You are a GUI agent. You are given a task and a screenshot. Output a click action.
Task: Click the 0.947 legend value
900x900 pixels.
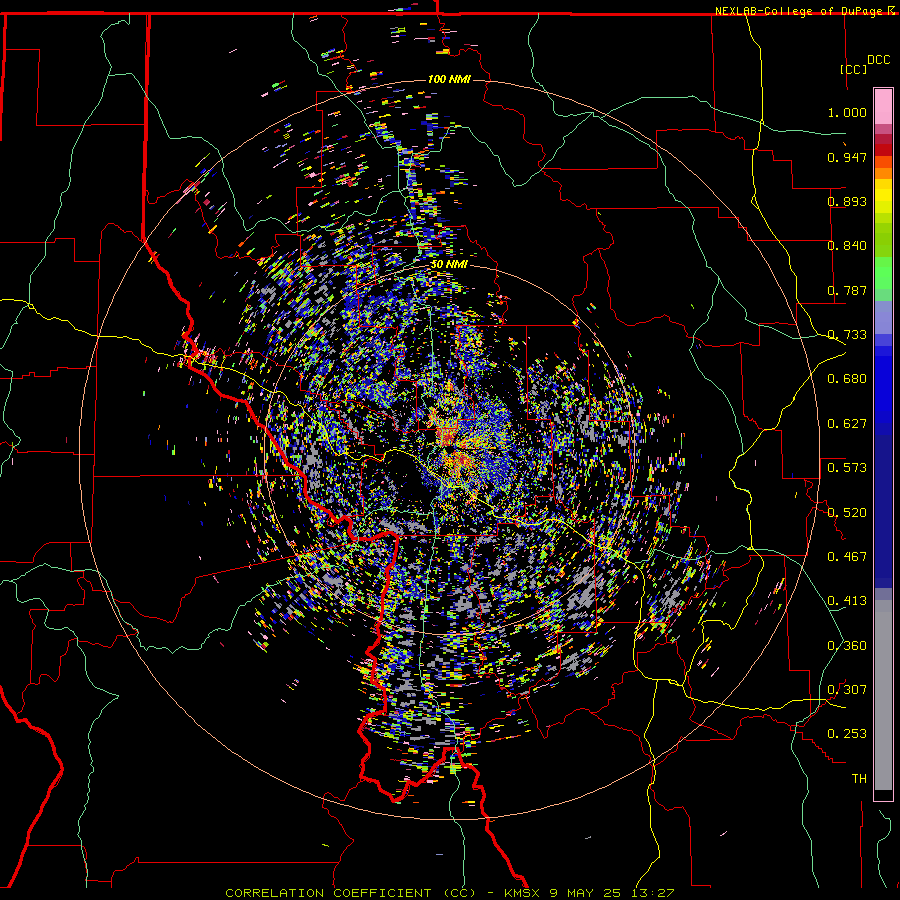tap(847, 157)
